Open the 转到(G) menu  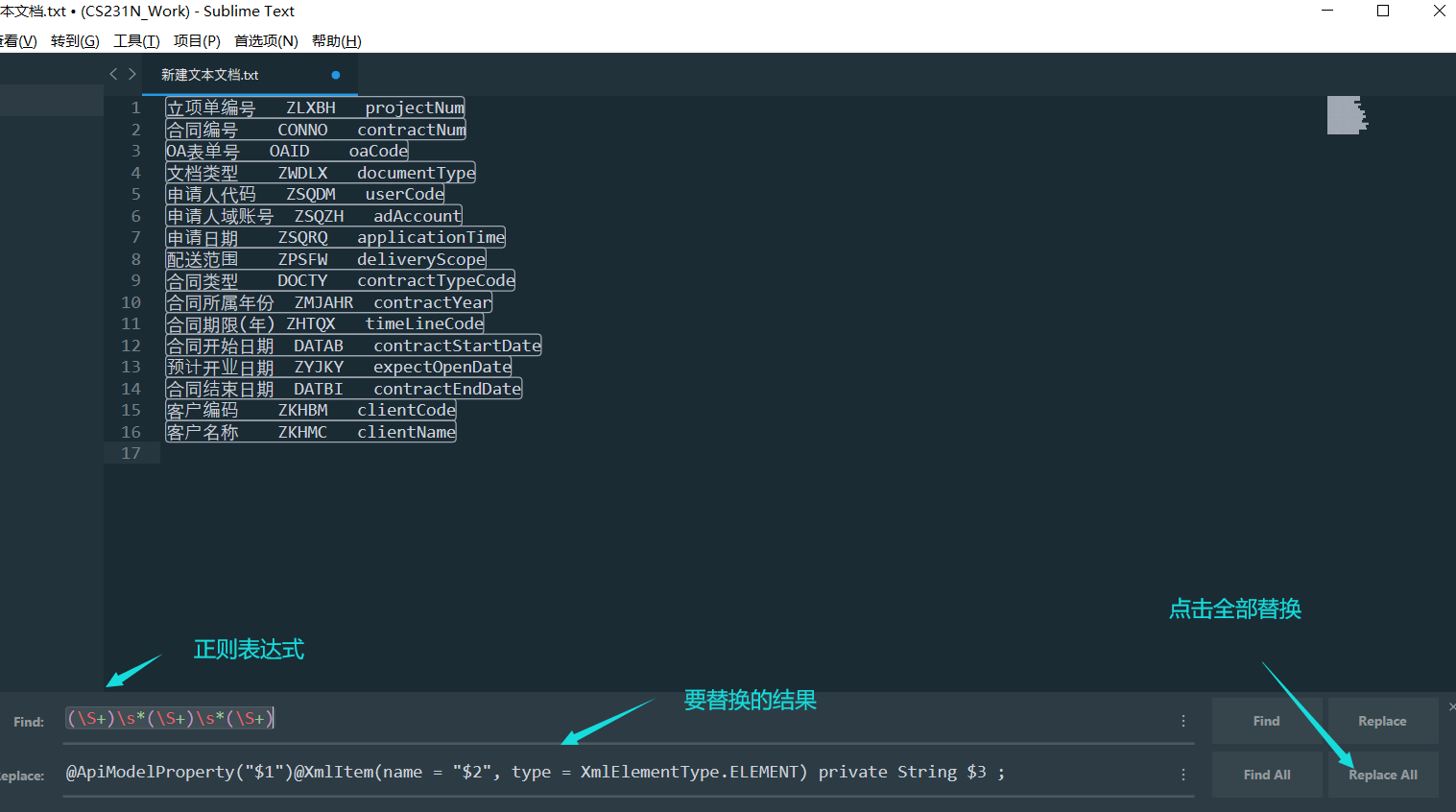(75, 40)
